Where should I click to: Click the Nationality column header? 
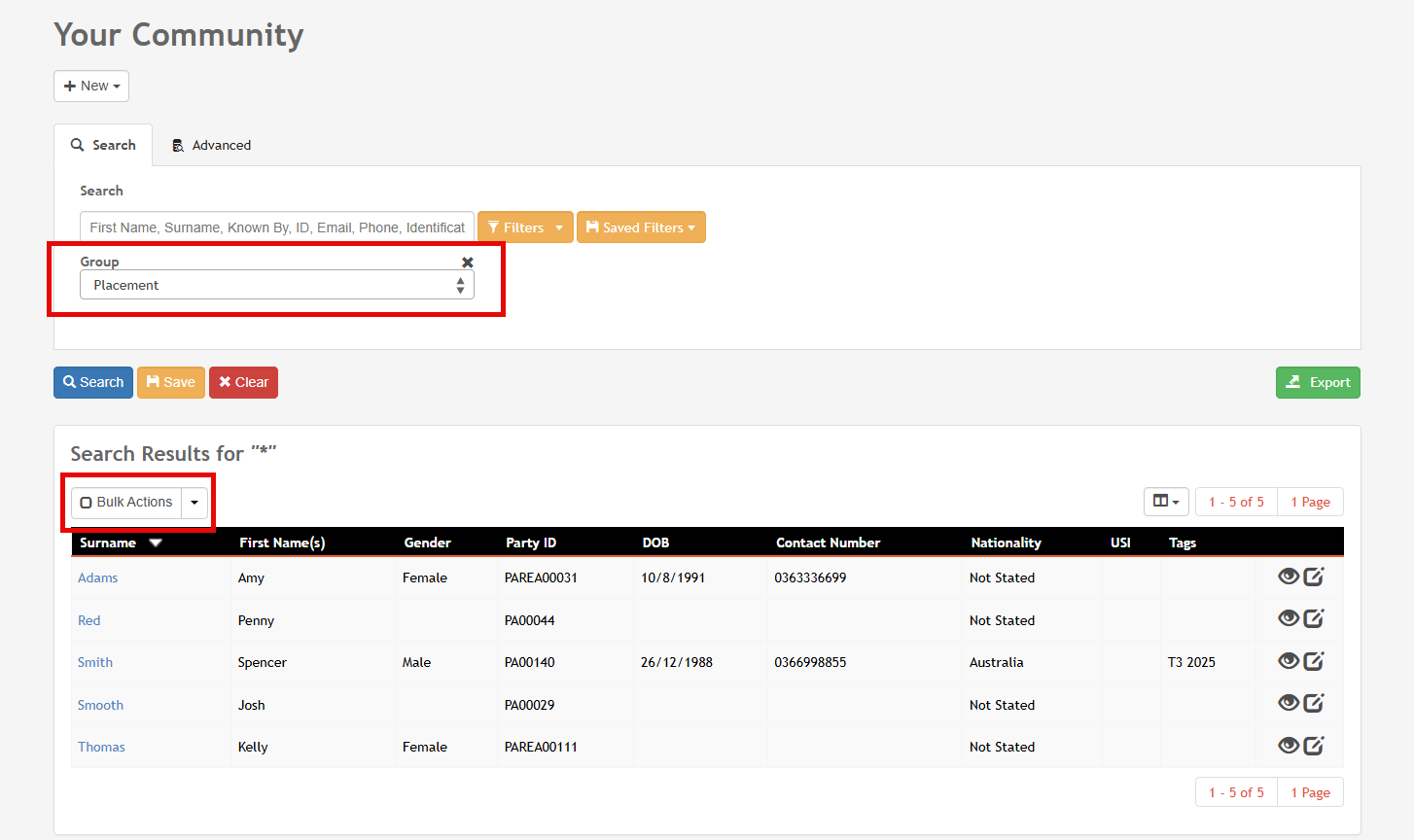click(1006, 542)
